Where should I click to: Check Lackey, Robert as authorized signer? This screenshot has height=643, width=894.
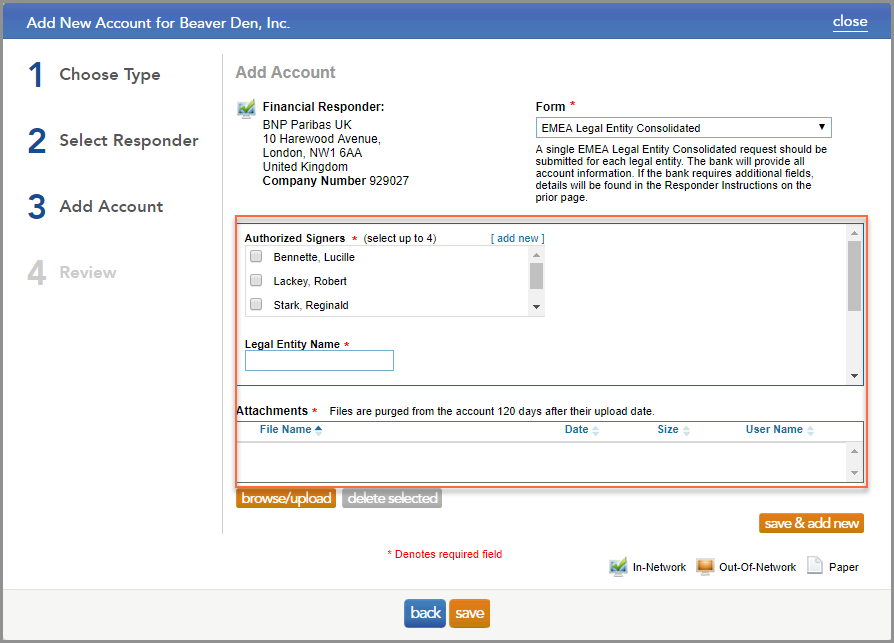[256, 281]
